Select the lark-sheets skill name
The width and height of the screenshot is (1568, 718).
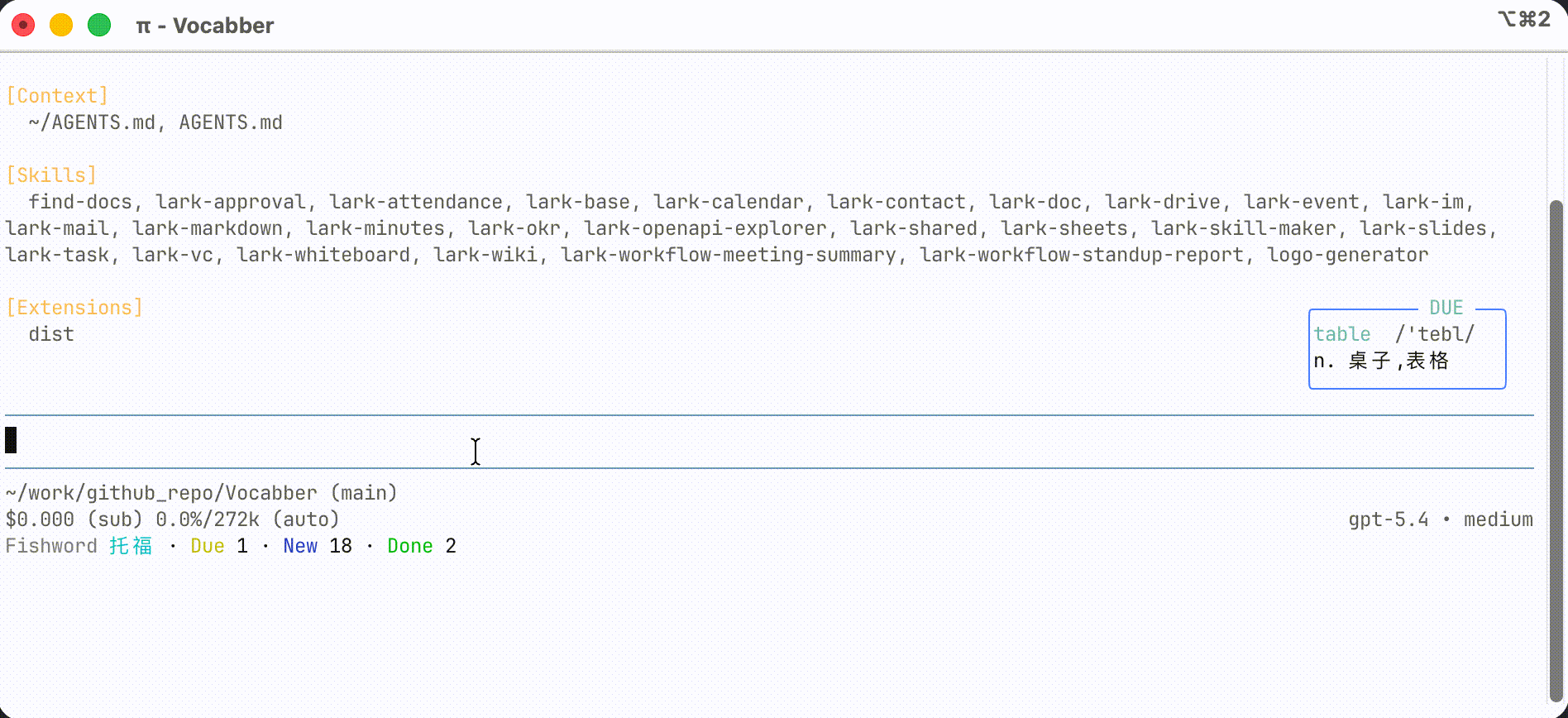pos(1064,228)
